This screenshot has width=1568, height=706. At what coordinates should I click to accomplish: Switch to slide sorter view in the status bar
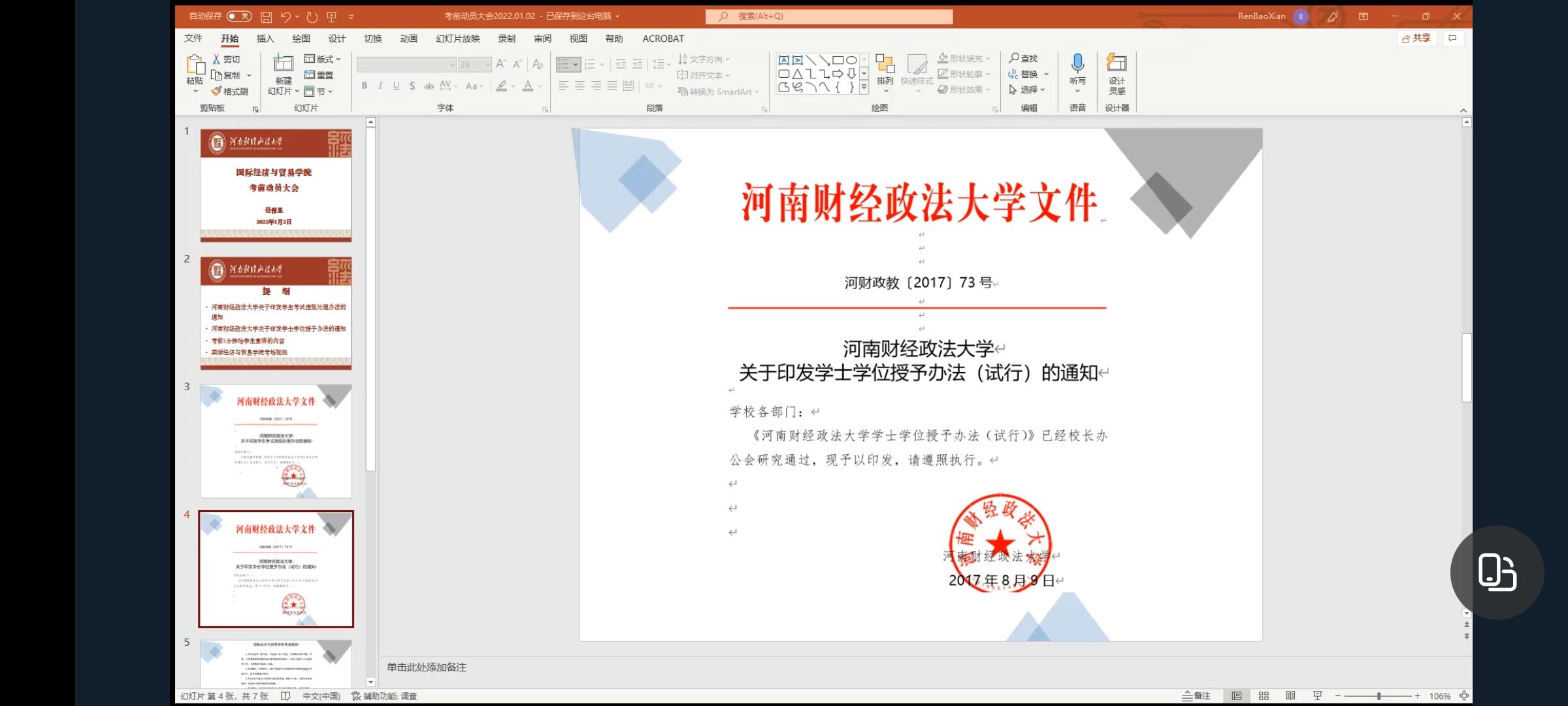click(x=1264, y=696)
